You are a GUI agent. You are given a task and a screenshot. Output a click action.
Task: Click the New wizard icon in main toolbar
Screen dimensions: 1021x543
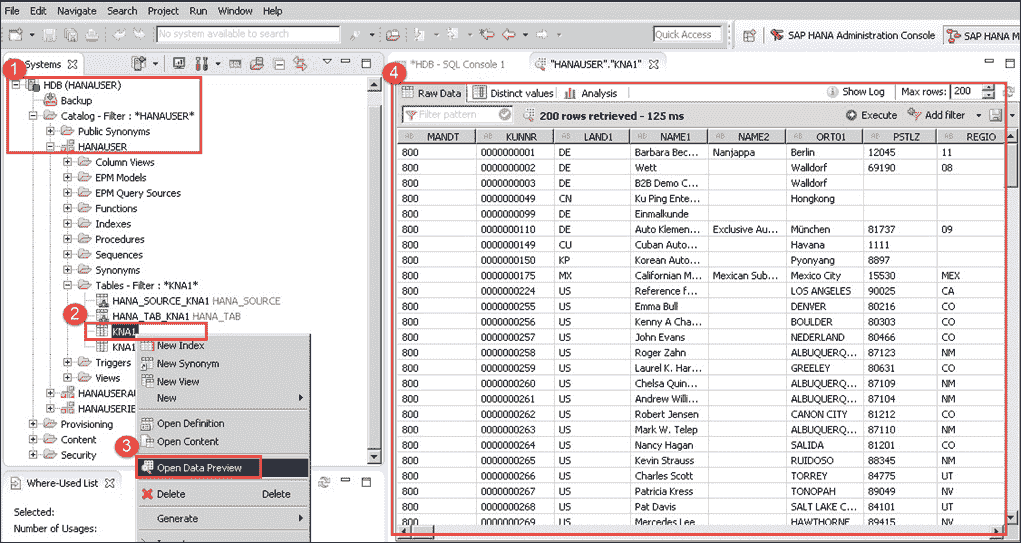(16, 35)
